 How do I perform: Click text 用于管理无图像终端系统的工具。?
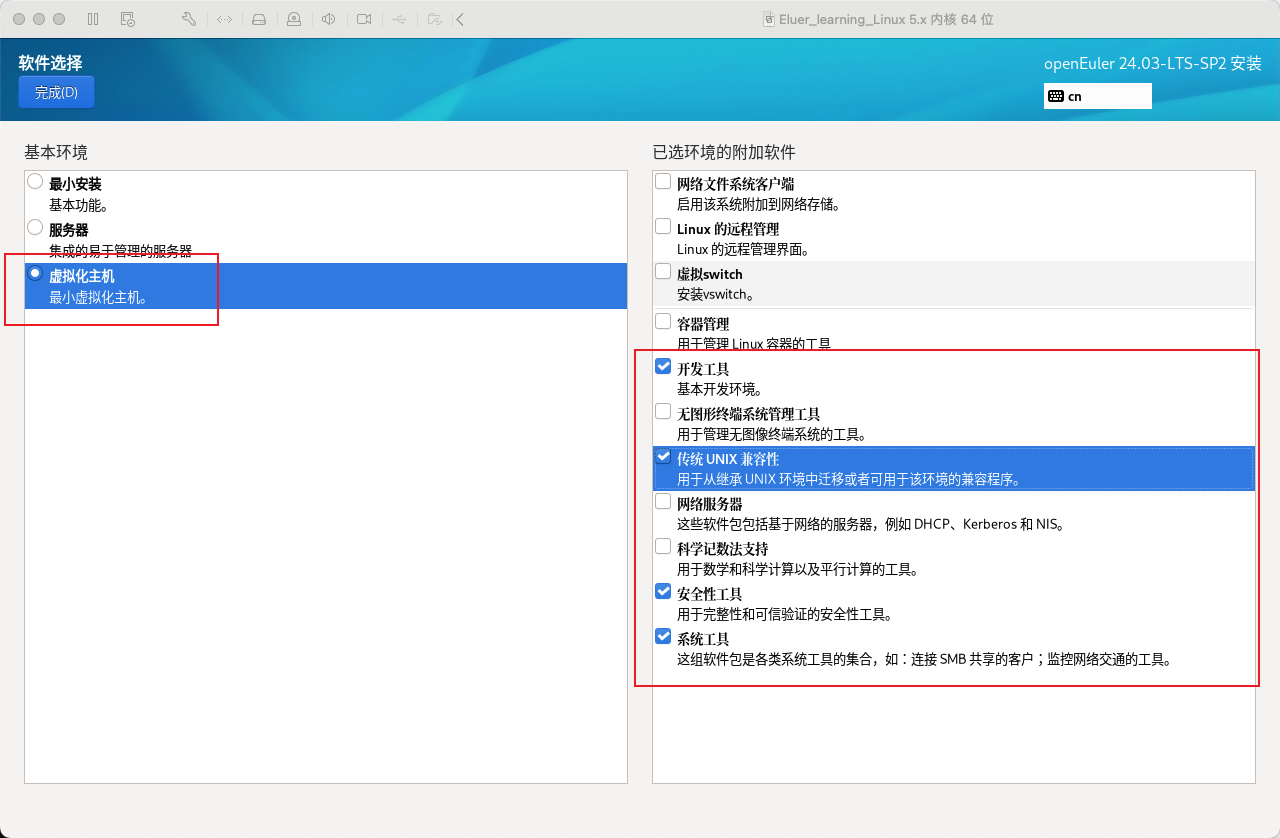click(772, 434)
